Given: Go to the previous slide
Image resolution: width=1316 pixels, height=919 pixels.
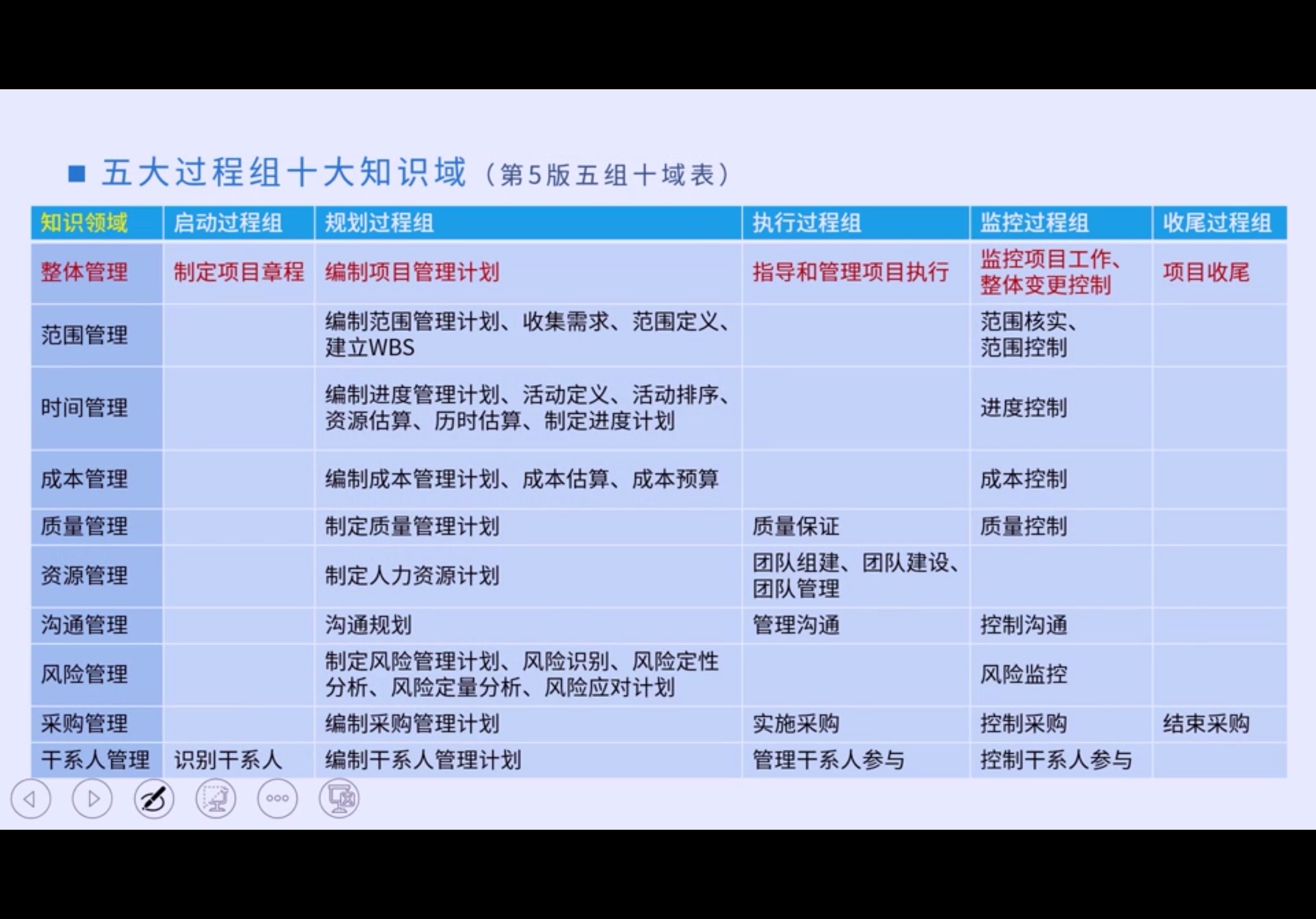Looking at the screenshot, I should (x=31, y=798).
